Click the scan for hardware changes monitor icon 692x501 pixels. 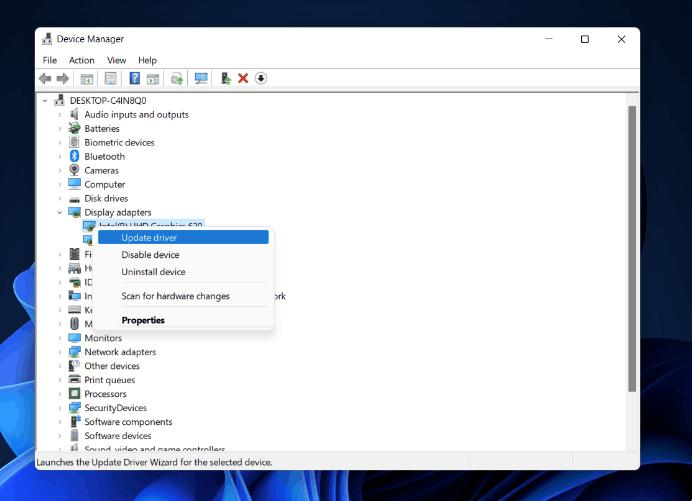coord(201,78)
